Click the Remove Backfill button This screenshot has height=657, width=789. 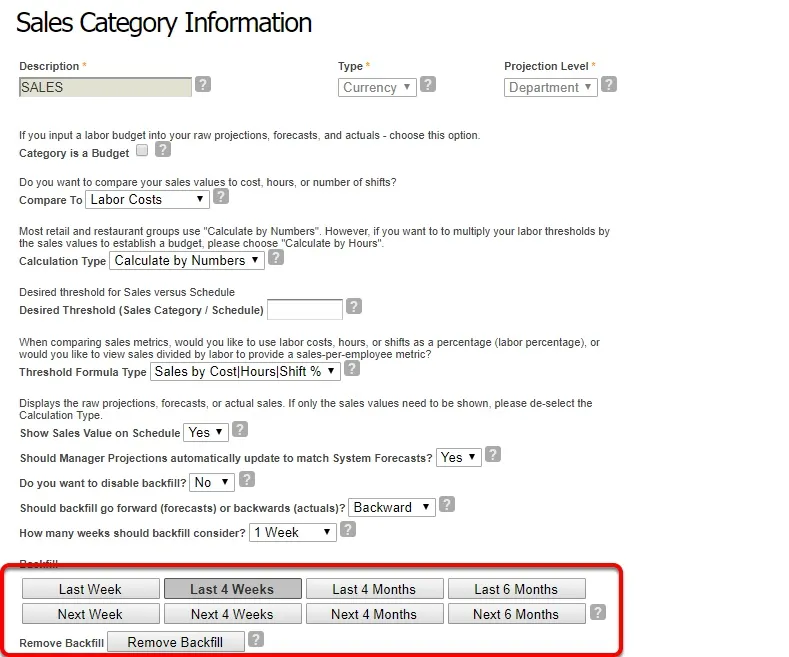point(176,642)
